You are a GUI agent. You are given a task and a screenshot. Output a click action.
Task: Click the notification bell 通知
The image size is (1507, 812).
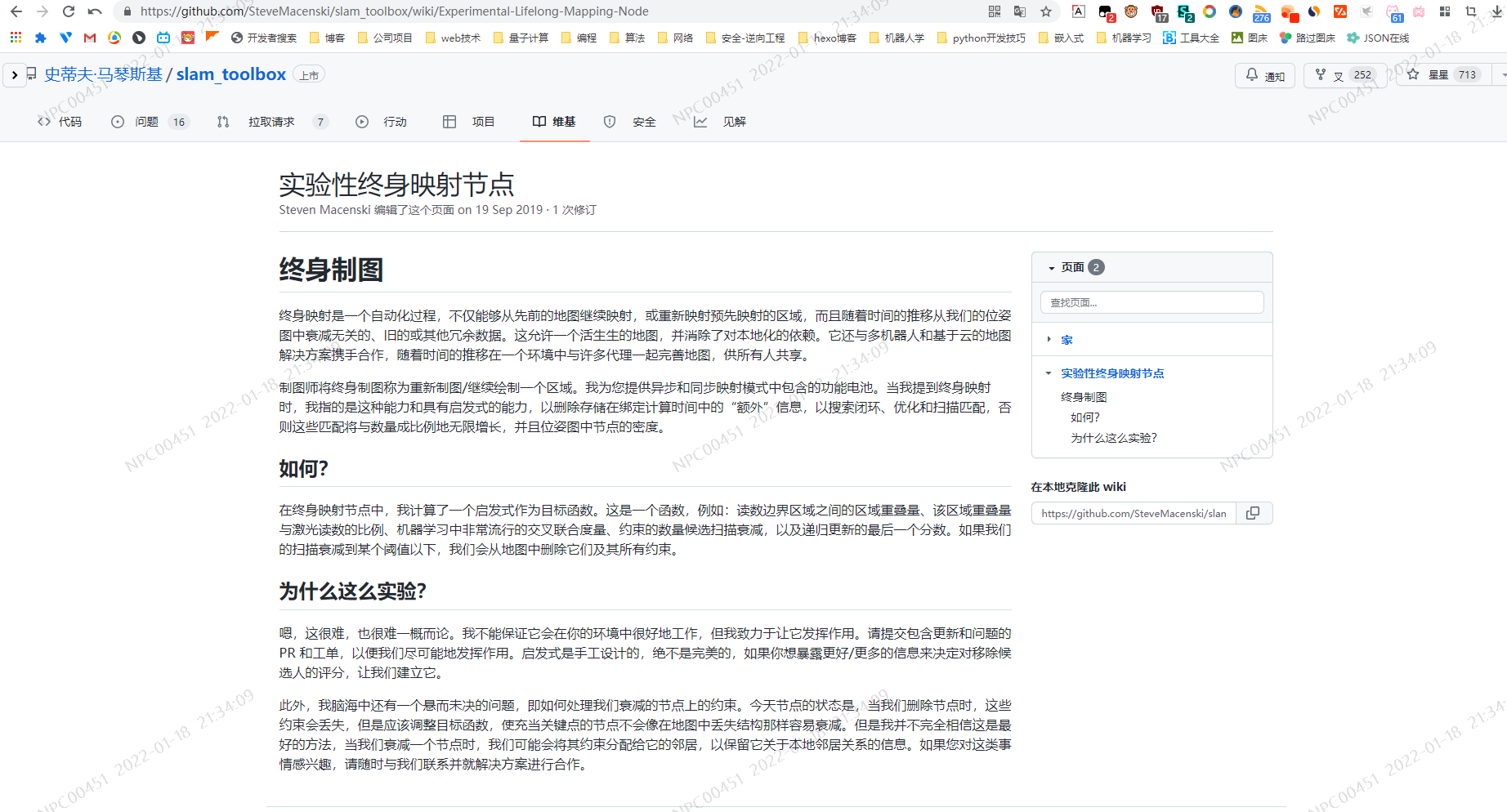(x=1265, y=75)
